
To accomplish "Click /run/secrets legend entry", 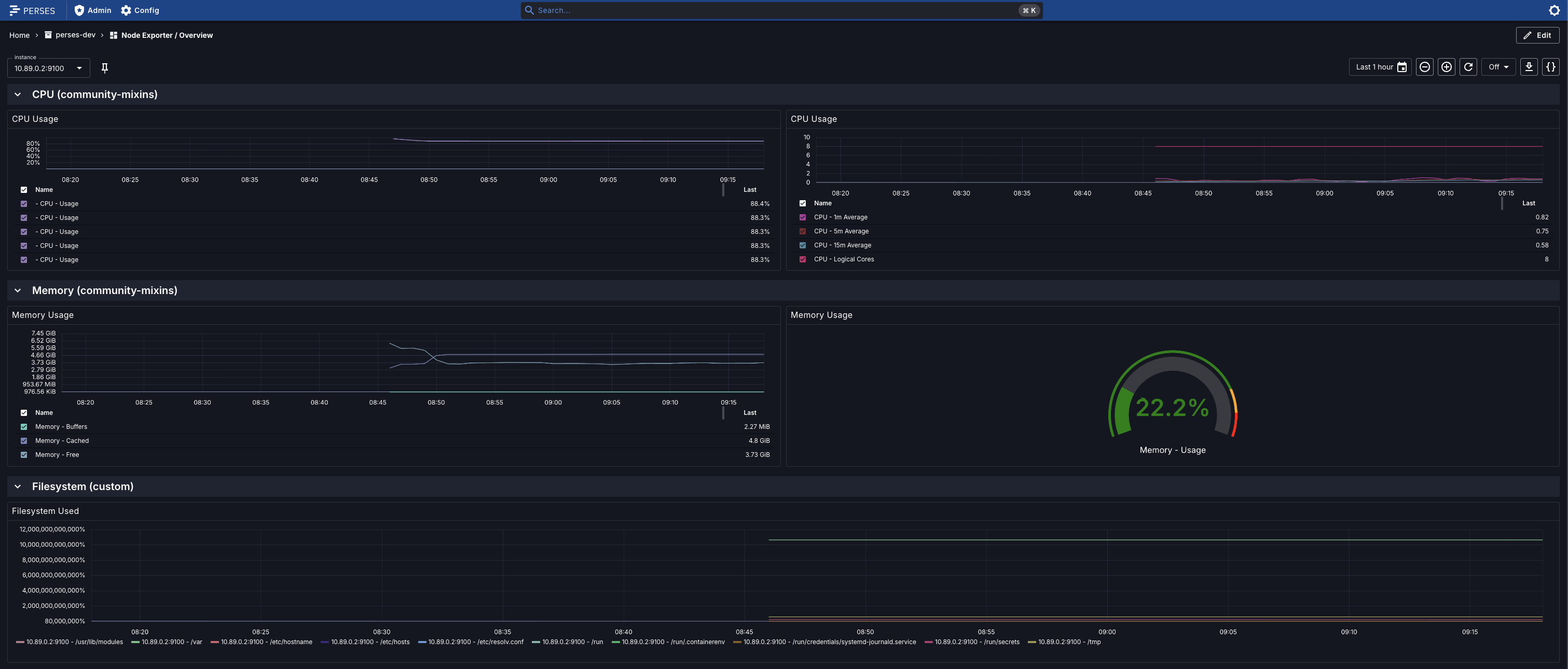I will 971,642.
